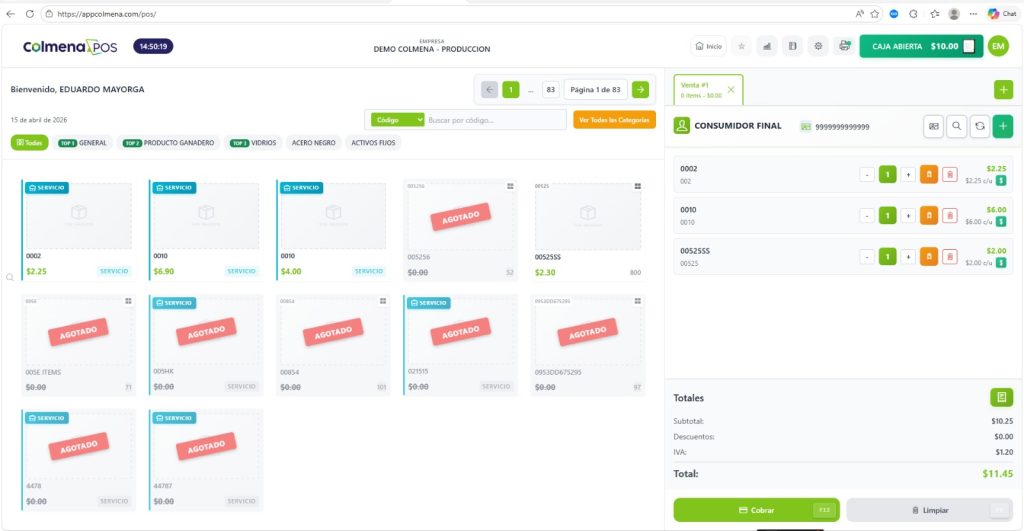
Task: Close the Venta #1 sale tab
Action: pos(731,90)
